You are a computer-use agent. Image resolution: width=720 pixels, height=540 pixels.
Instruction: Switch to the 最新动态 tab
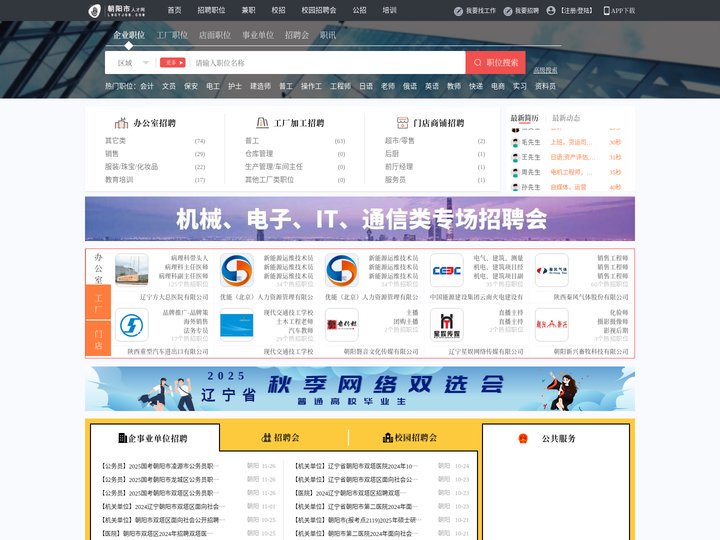pos(566,118)
